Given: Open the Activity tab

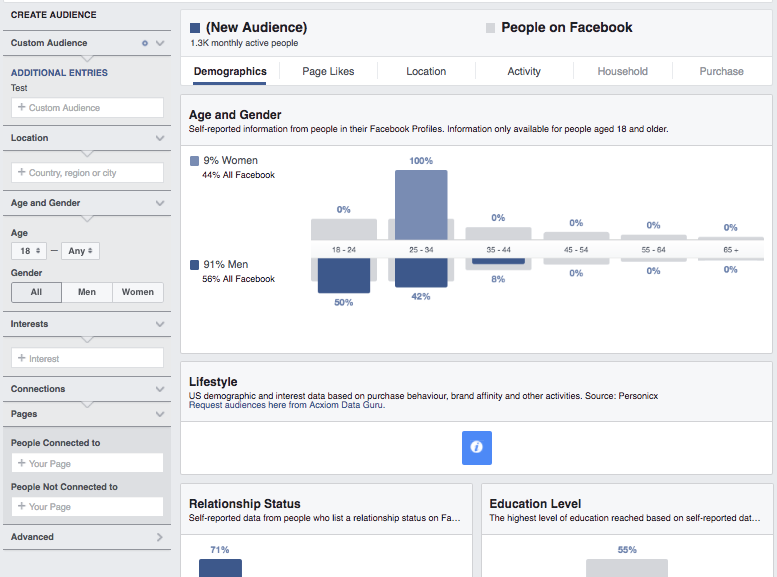Looking at the screenshot, I should pyautogui.click(x=524, y=71).
